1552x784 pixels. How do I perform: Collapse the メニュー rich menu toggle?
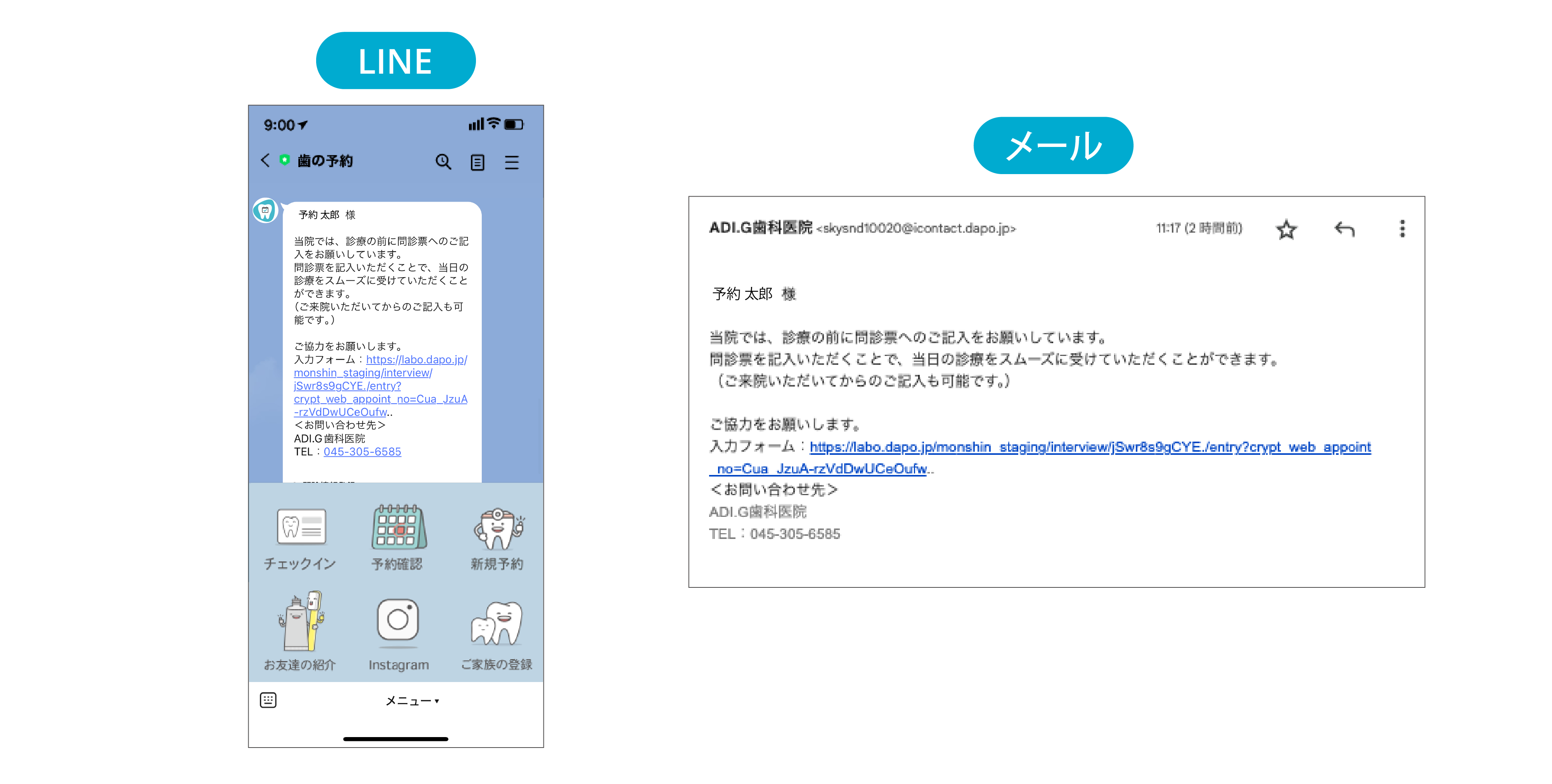point(412,700)
